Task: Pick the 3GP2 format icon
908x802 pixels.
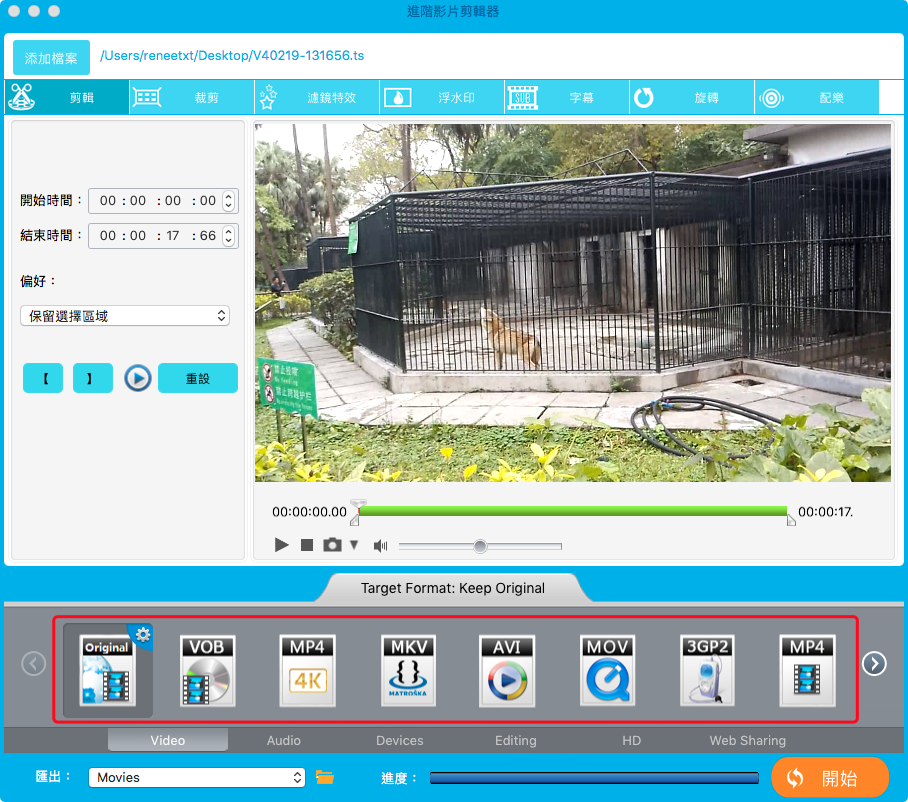Action: [707, 670]
